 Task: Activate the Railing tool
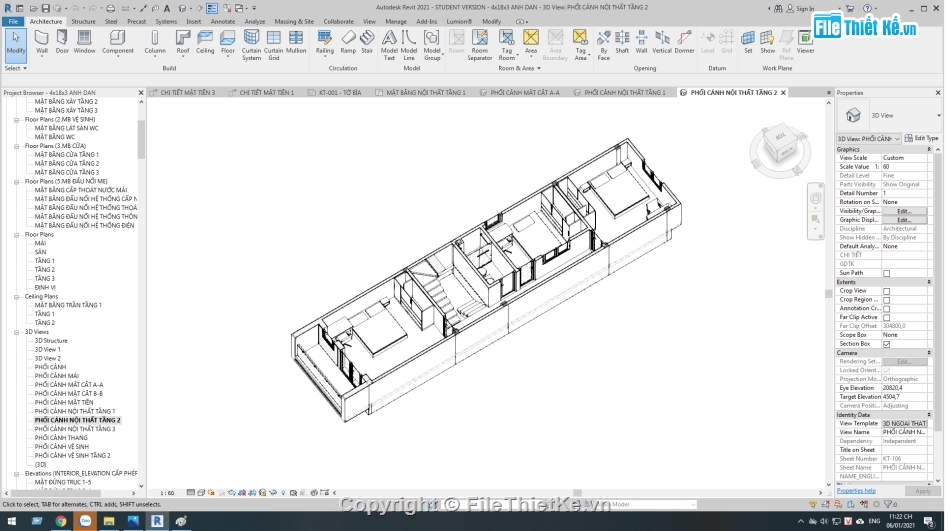325,42
